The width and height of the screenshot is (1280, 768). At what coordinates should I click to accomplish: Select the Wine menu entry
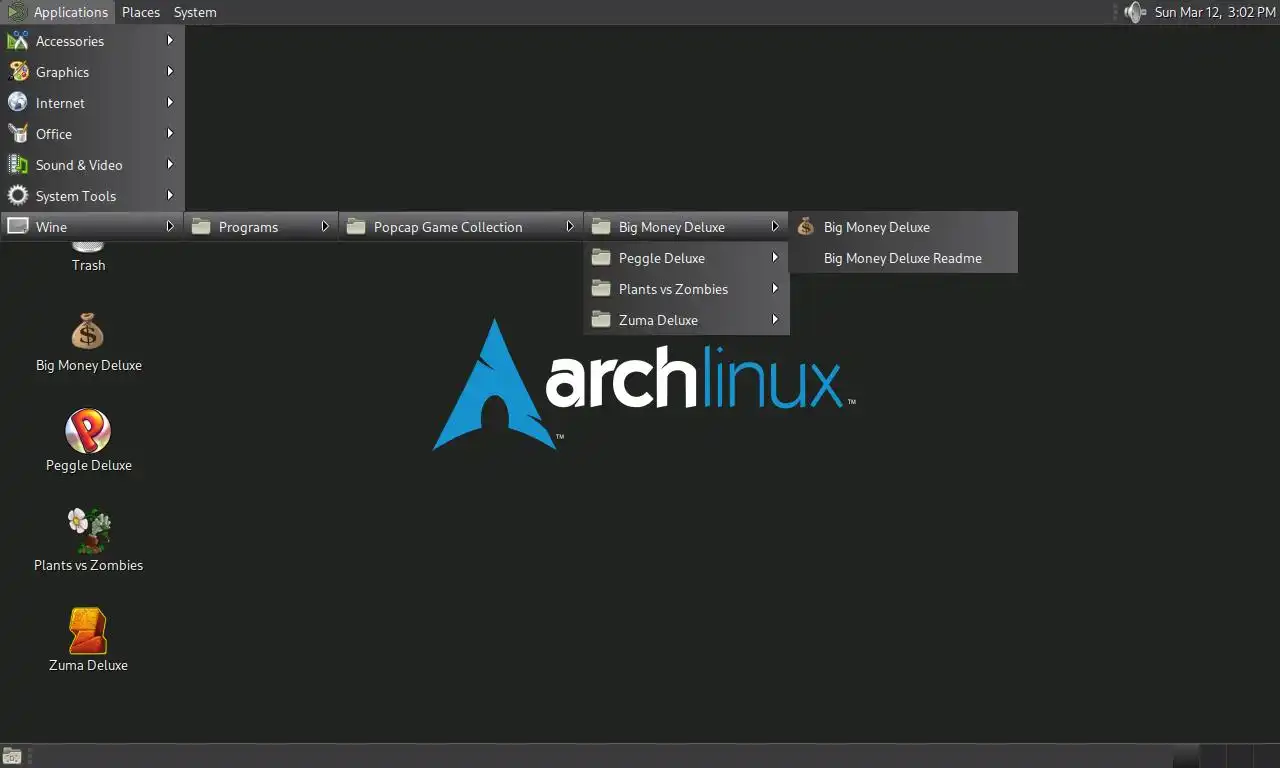click(x=92, y=227)
